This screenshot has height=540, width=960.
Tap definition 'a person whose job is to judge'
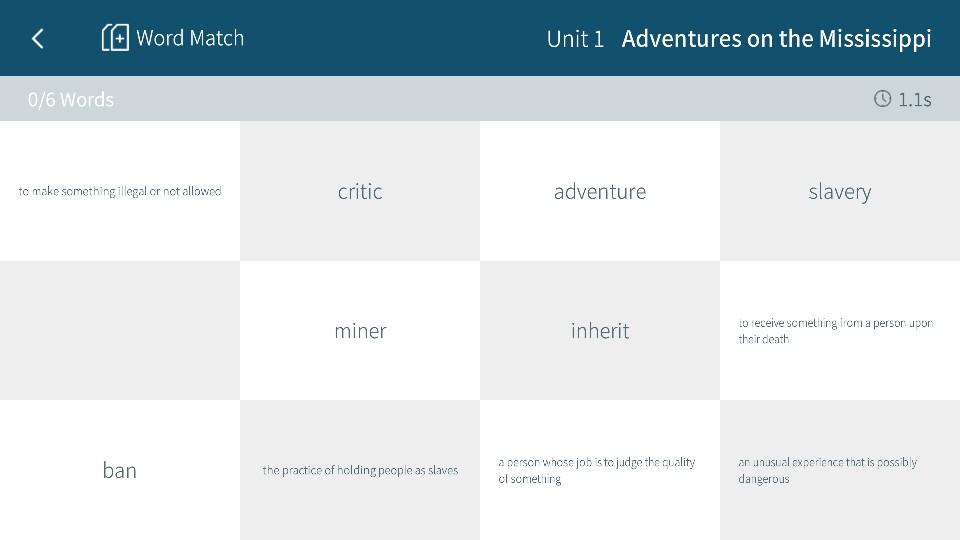(597, 470)
